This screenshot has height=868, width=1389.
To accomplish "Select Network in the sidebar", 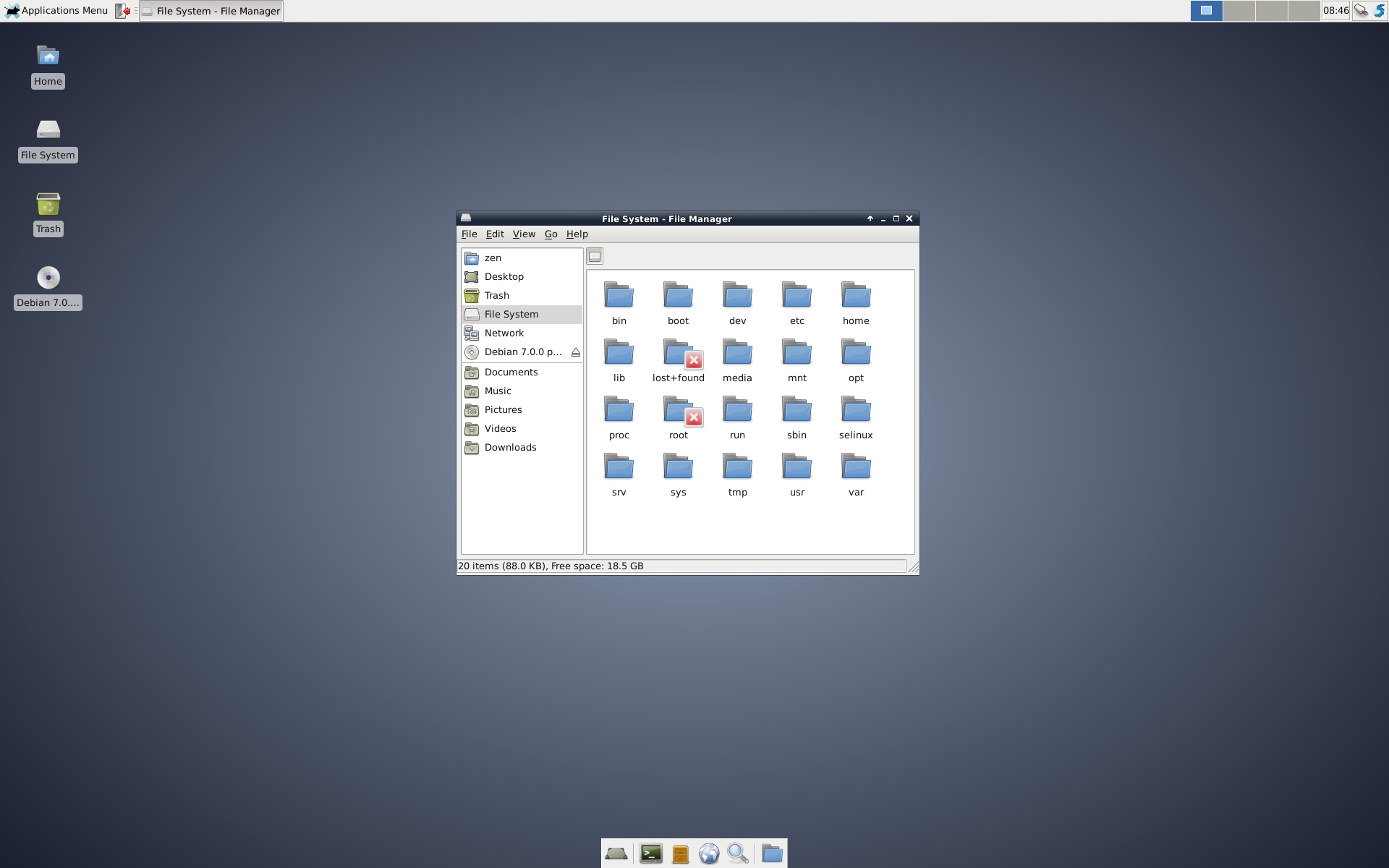I will coord(504,333).
